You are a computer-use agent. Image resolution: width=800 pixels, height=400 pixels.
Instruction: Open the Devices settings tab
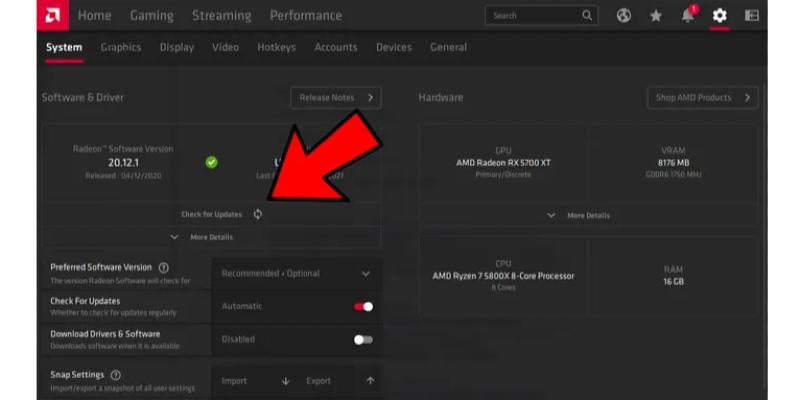pos(394,47)
